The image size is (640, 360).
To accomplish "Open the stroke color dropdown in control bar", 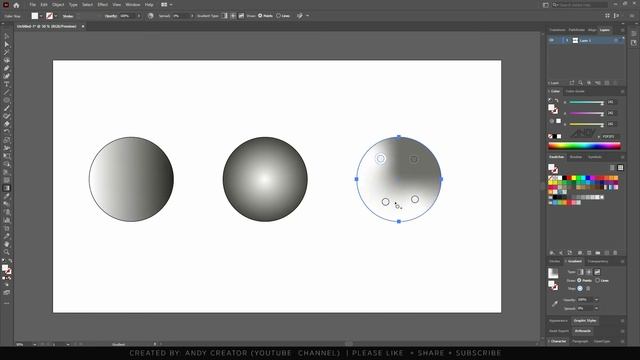I will pos(56,16).
